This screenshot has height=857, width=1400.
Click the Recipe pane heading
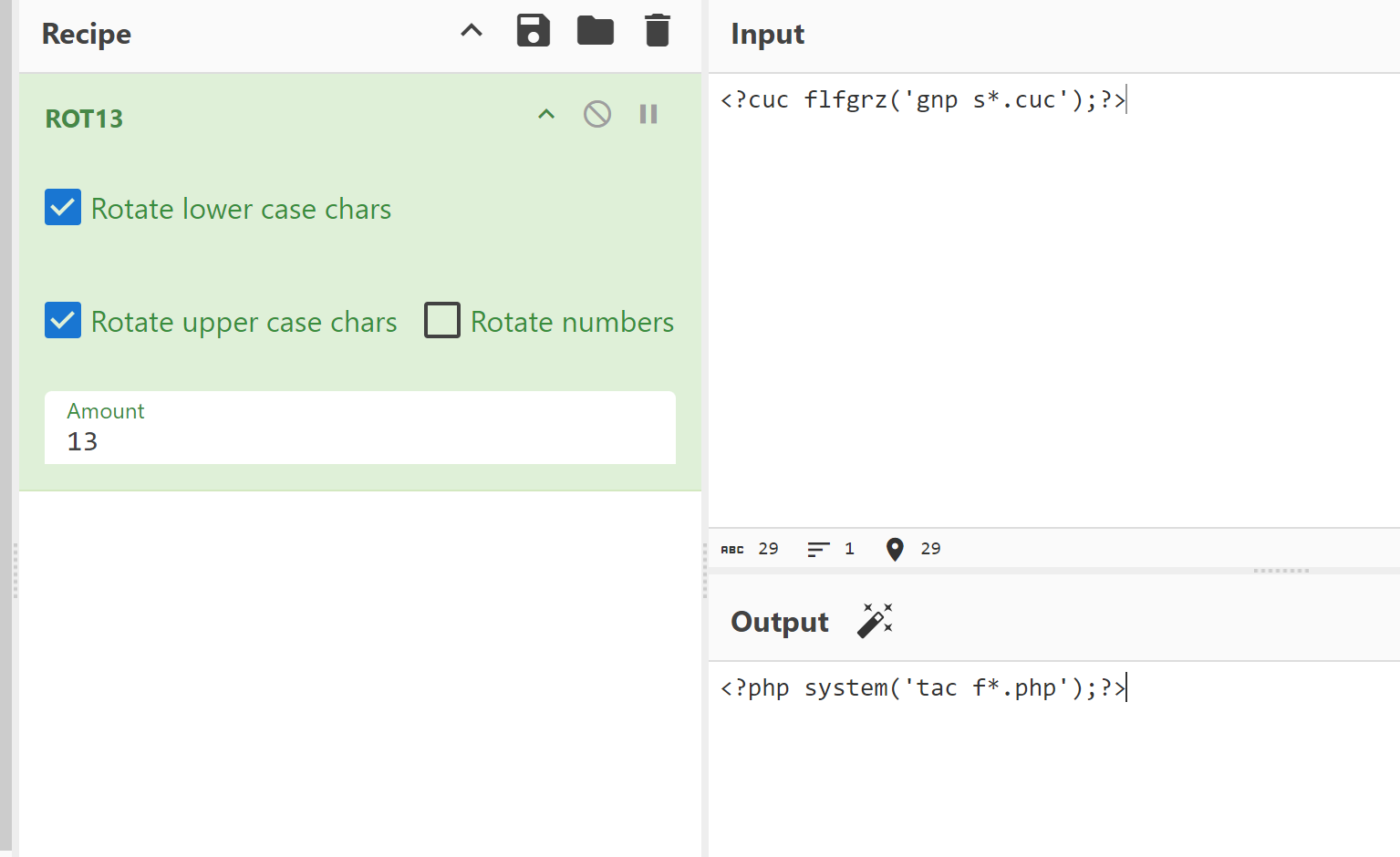click(87, 34)
